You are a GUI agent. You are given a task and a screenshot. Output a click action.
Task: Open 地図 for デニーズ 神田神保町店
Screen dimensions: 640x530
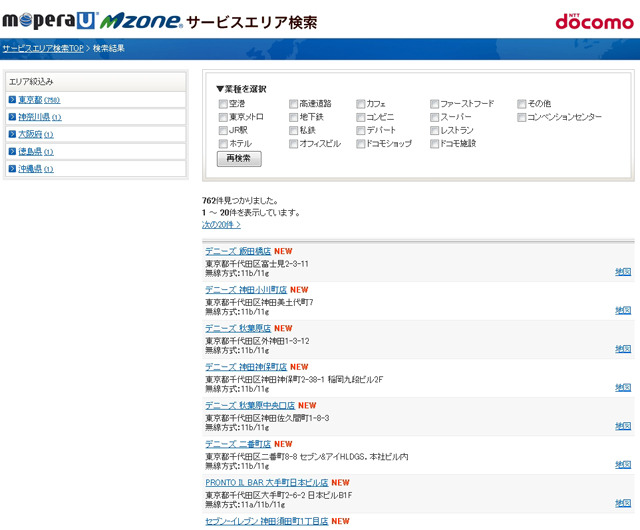[623, 387]
